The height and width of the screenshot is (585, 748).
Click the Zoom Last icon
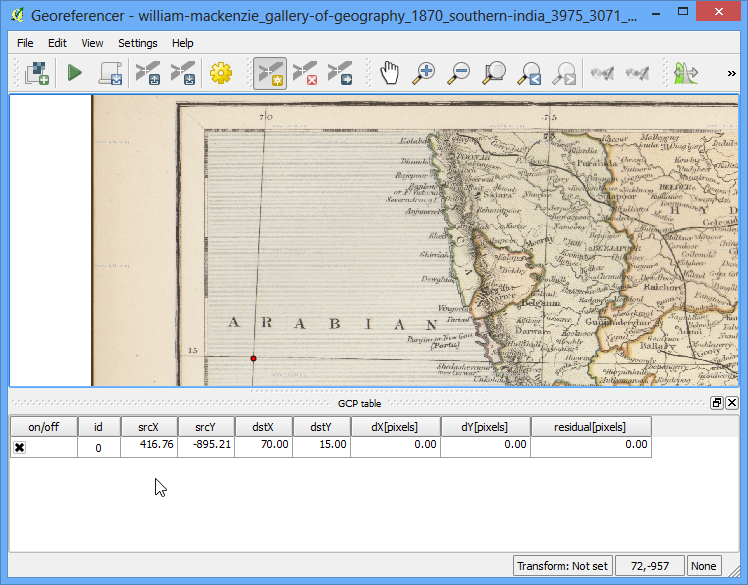point(529,73)
